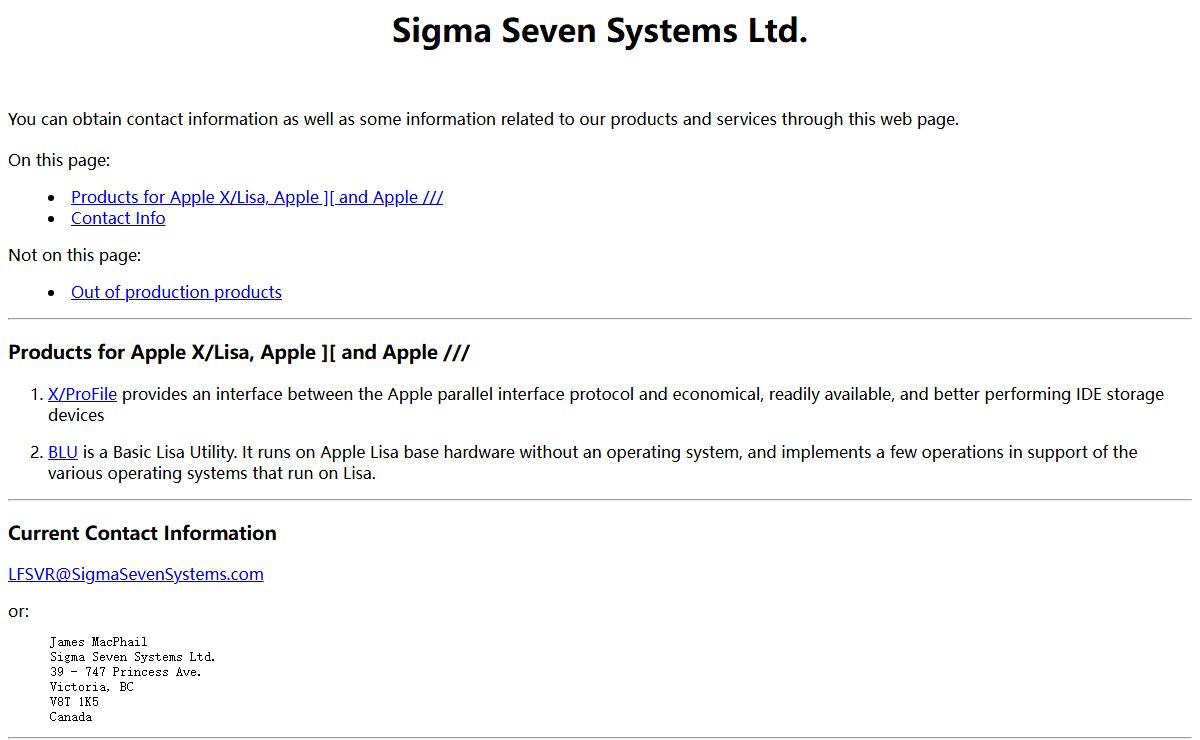This screenshot has height=740, width=1200.
Task: Open the BLU utility link
Action: [63, 452]
